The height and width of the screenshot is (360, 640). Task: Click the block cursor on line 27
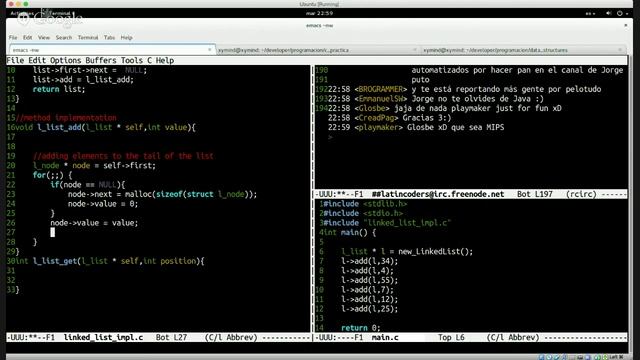[53, 232]
